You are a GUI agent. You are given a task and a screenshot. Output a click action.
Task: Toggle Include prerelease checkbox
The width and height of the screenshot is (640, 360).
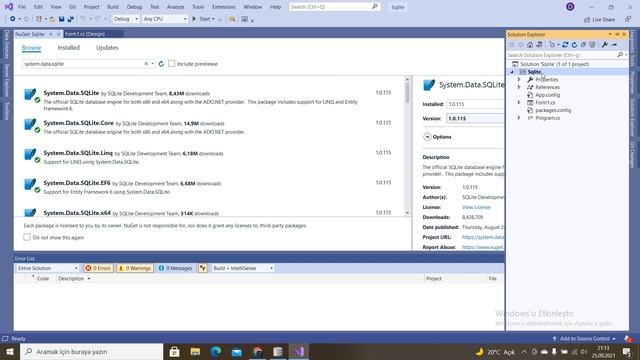coord(172,64)
